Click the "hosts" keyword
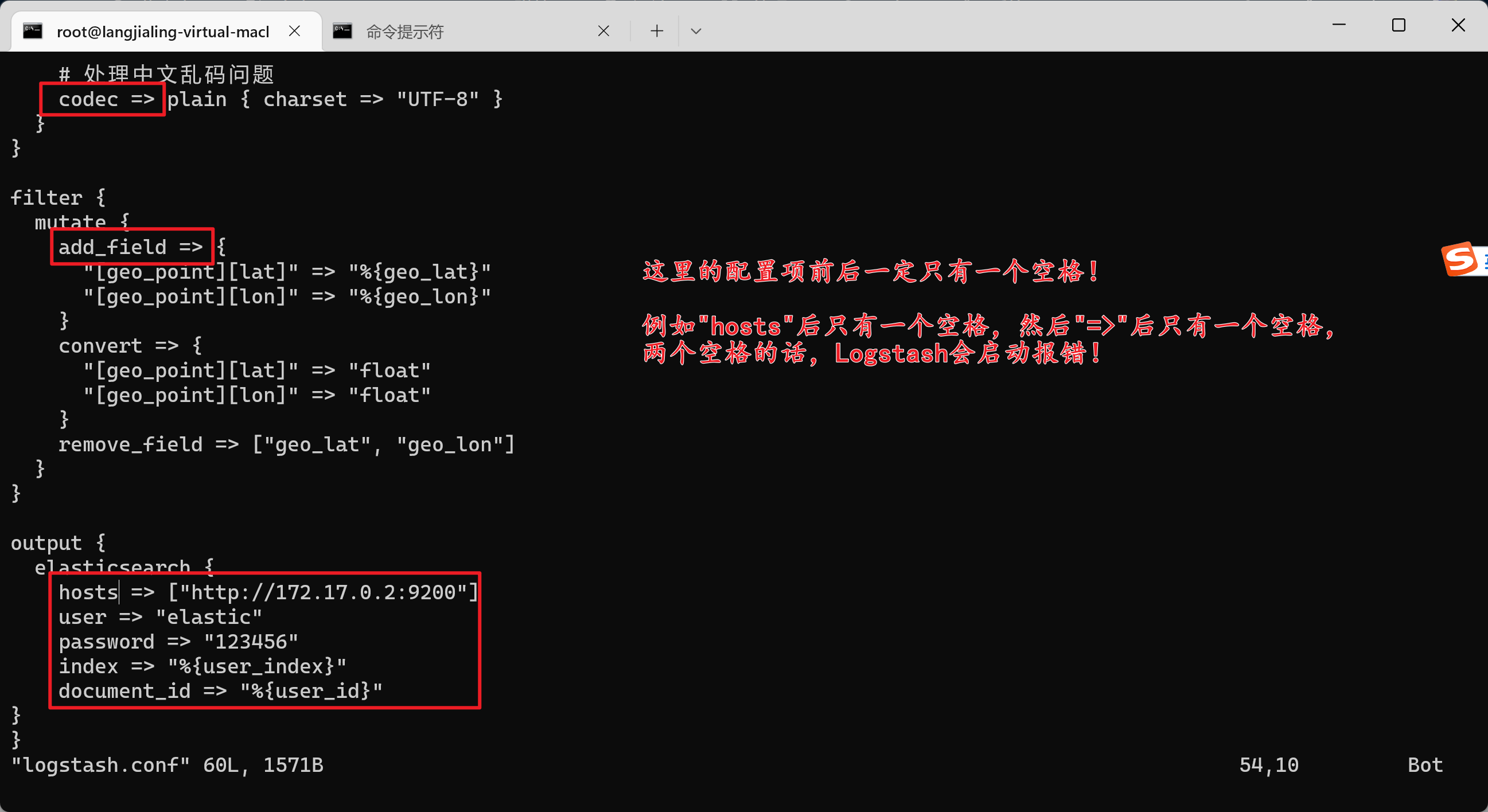The width and height of the screenshot is (1488, 812). click(88, 592)
